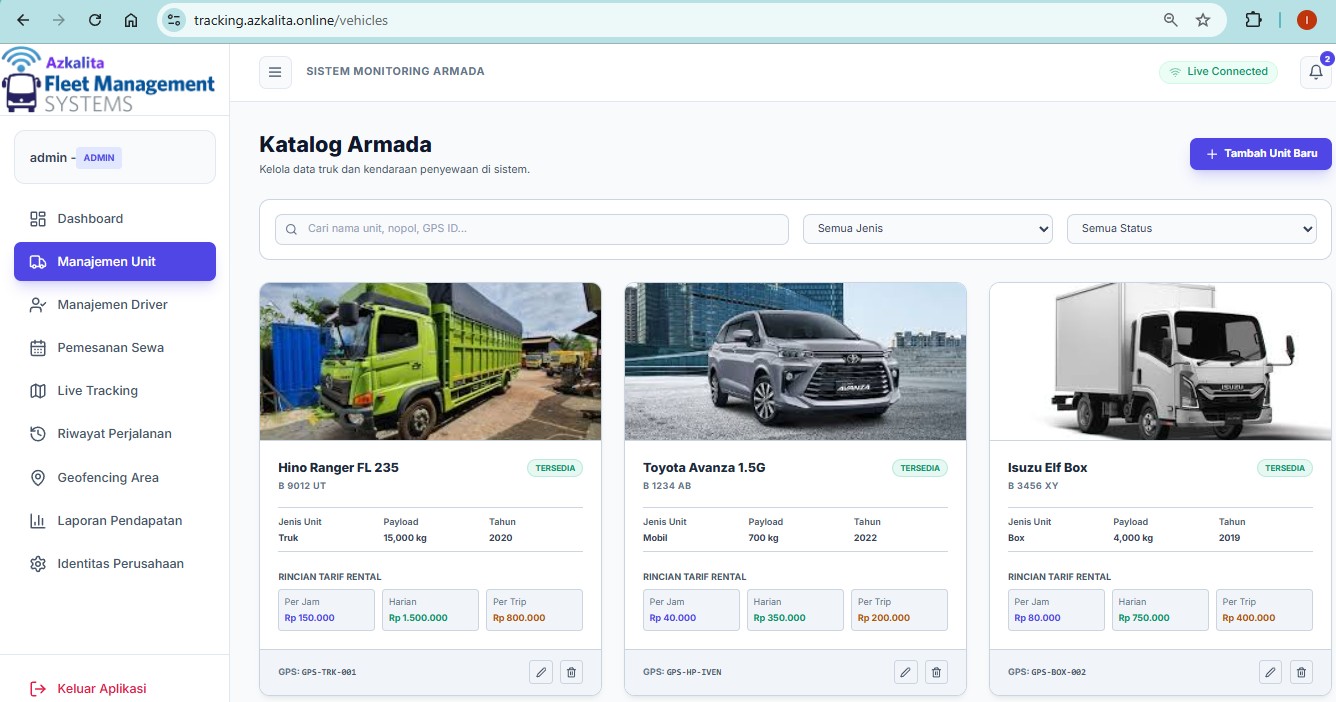
Task: Edit the Hino Ranger FL 235 unit
Action: click(541, 672)
